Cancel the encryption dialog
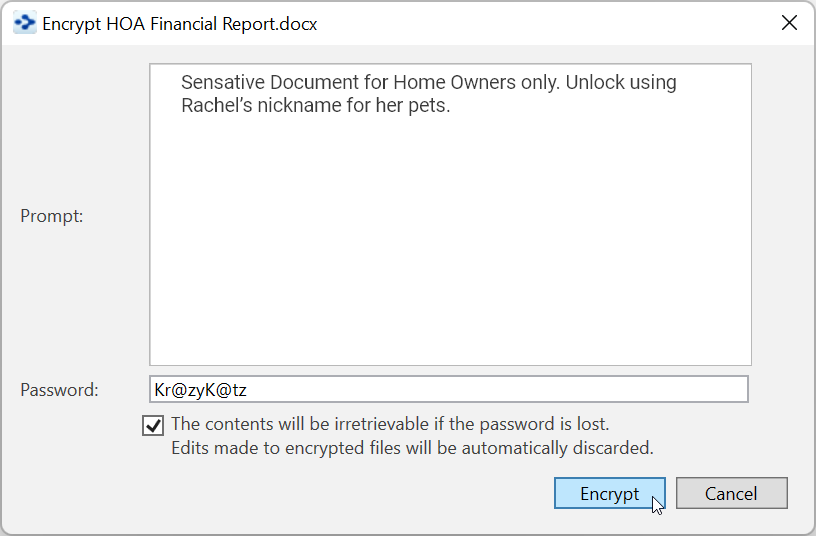This screenshot has height=536, width=816. pos(731,493)
